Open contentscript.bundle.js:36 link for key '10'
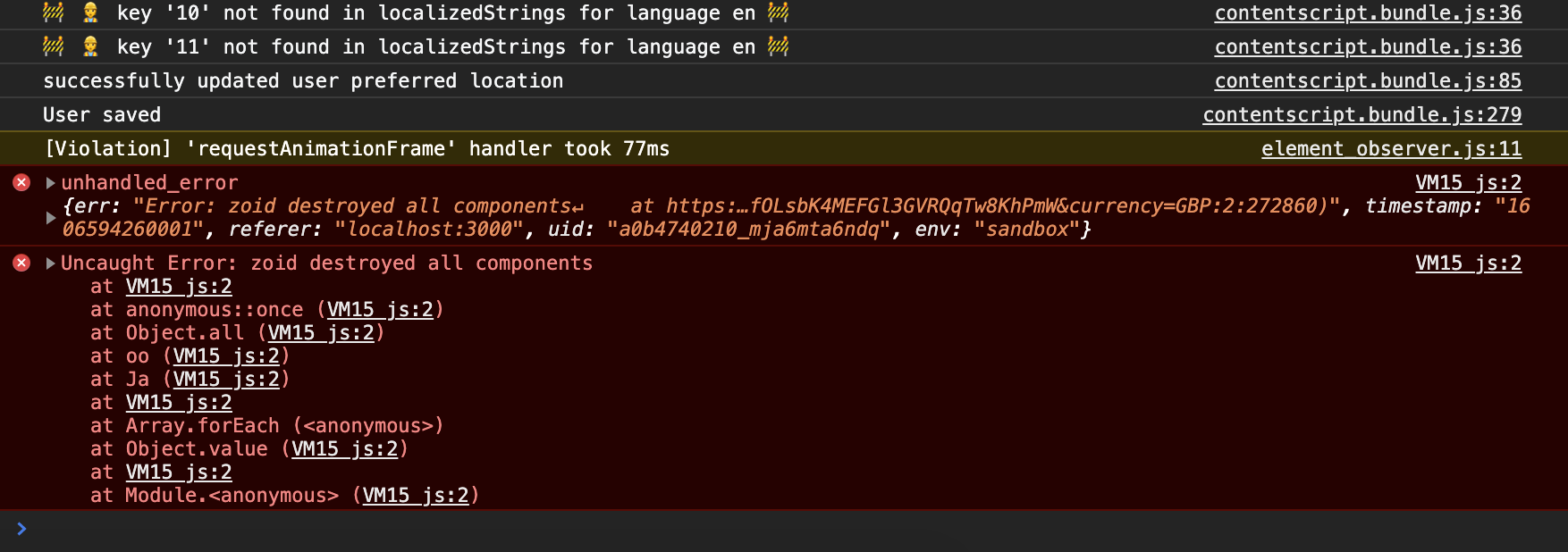Screen dimensions: 1568x552 coord(1368,13)
